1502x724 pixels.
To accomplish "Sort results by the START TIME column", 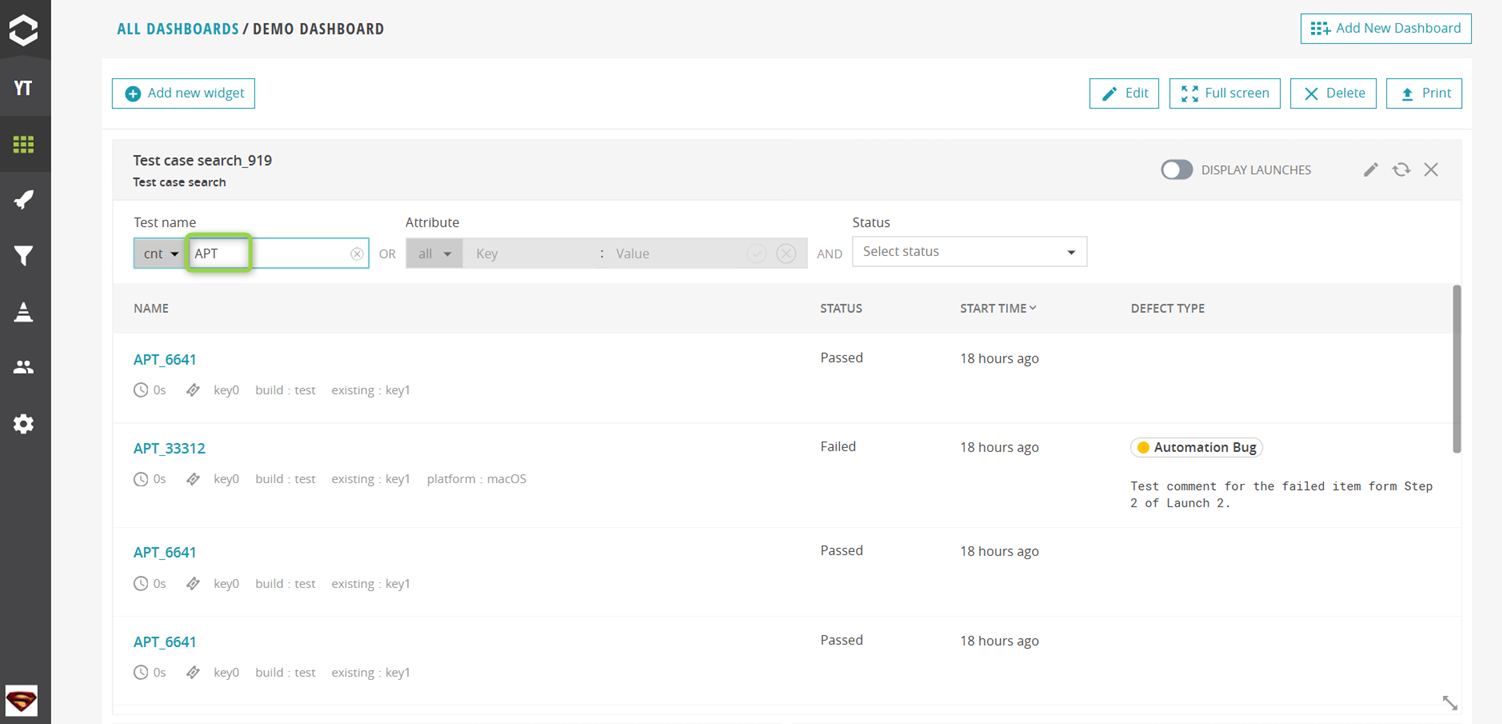I will pos(997,308).
